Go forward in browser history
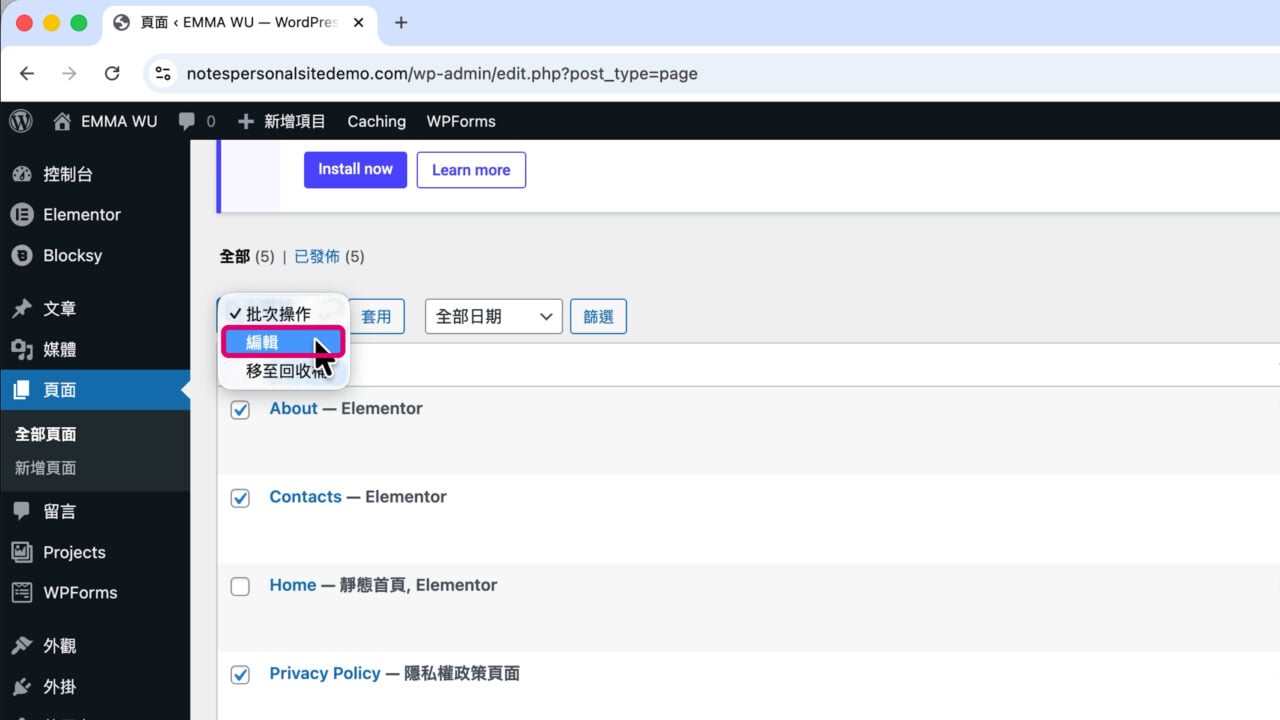 point(69,73)
